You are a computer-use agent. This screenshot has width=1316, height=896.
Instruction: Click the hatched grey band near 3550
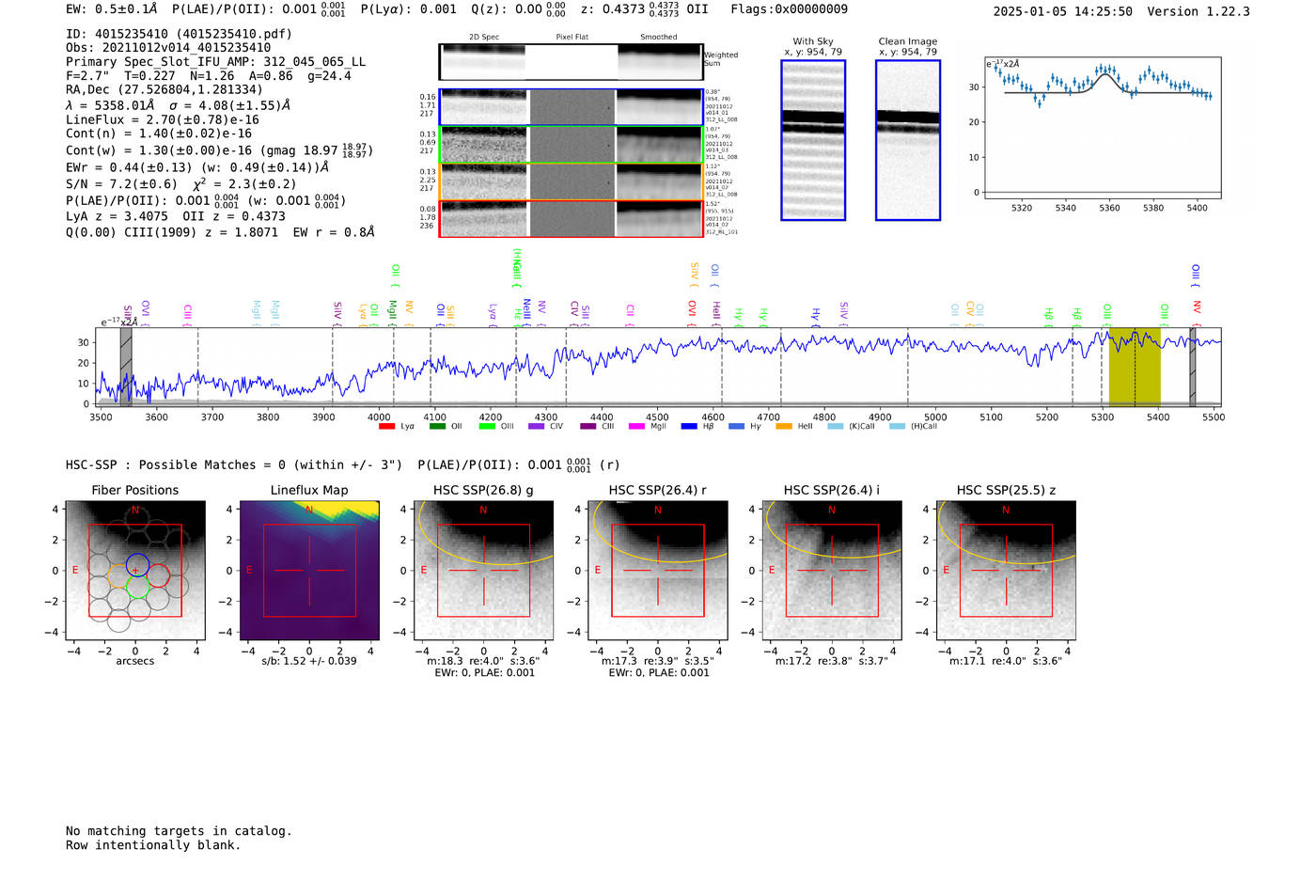click(126, 367)
